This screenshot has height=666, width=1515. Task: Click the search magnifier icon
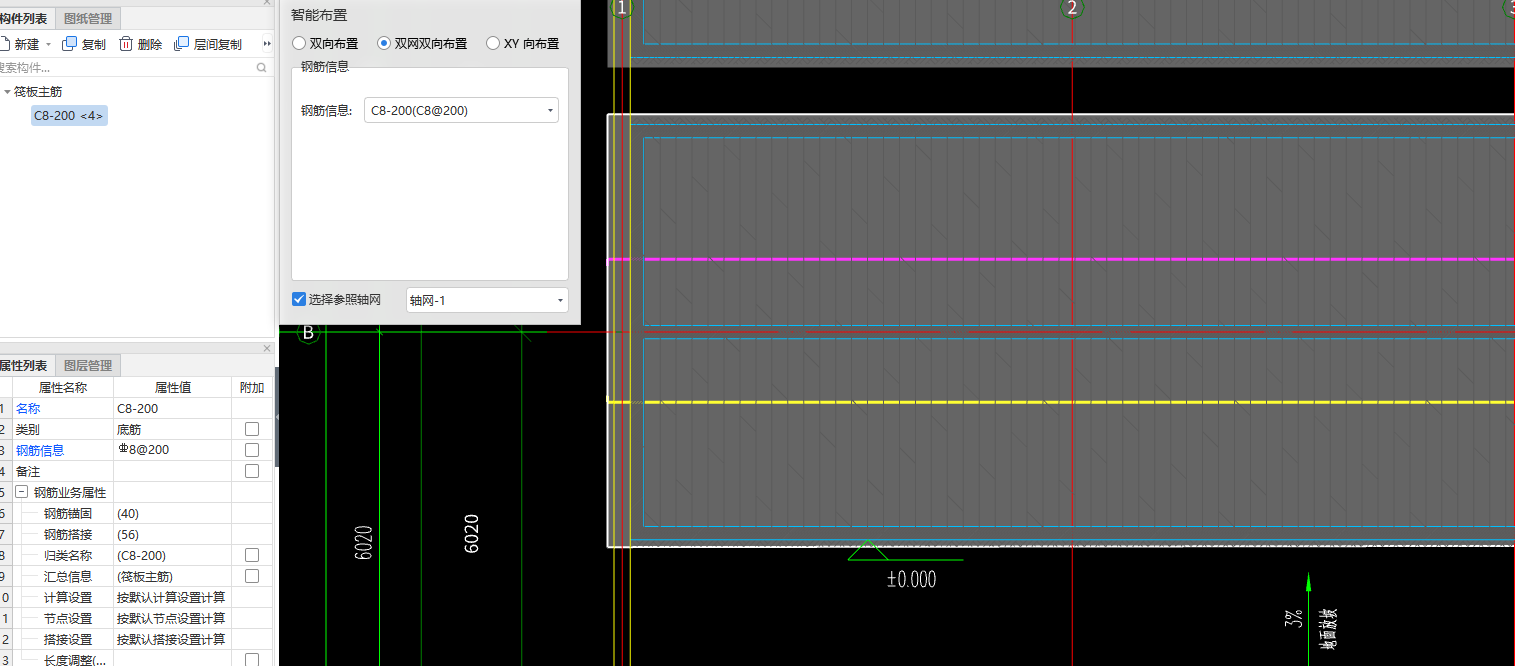pos(262,68)
